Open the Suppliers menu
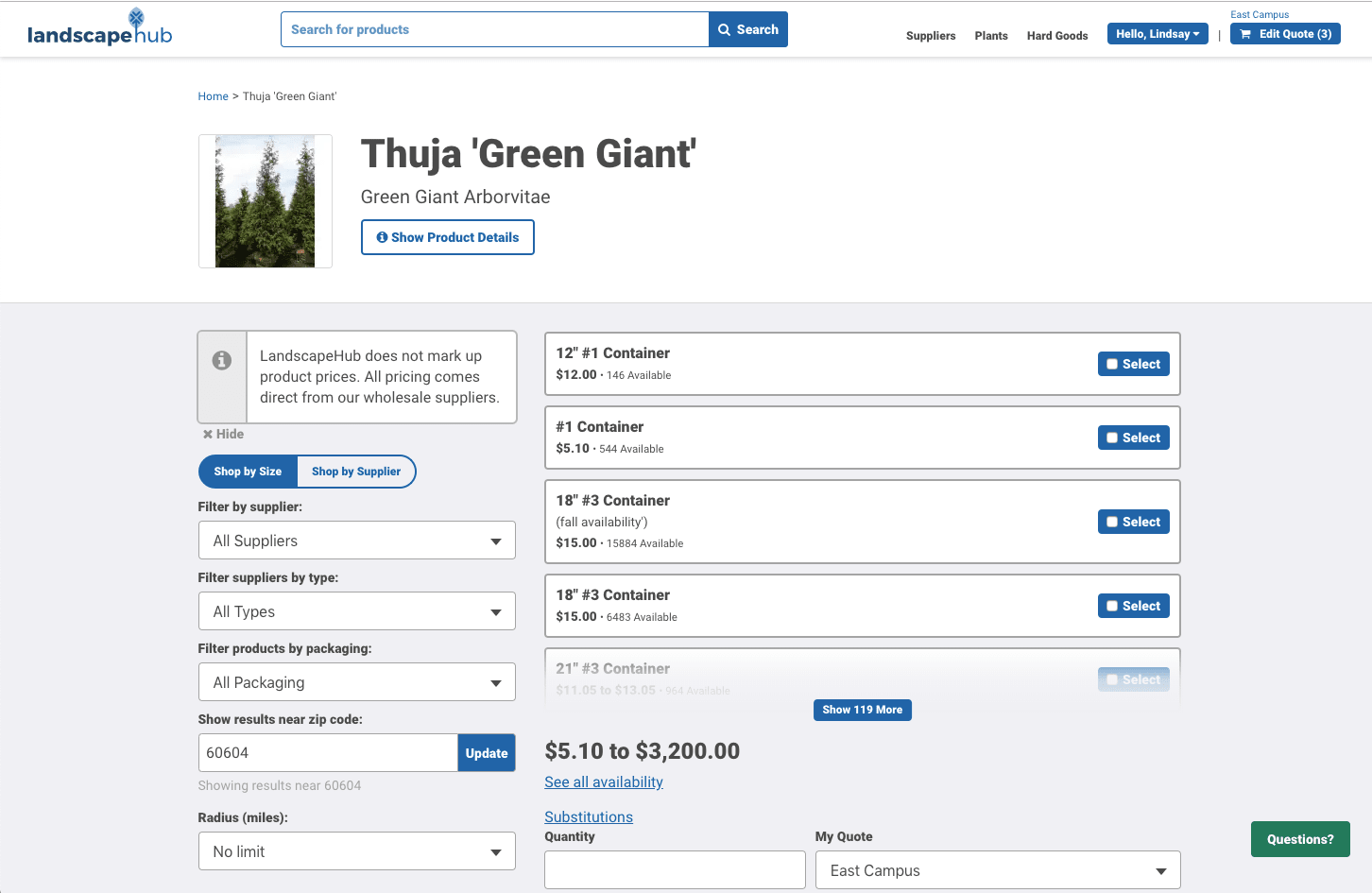The image size is (1372, 893). 931,36
